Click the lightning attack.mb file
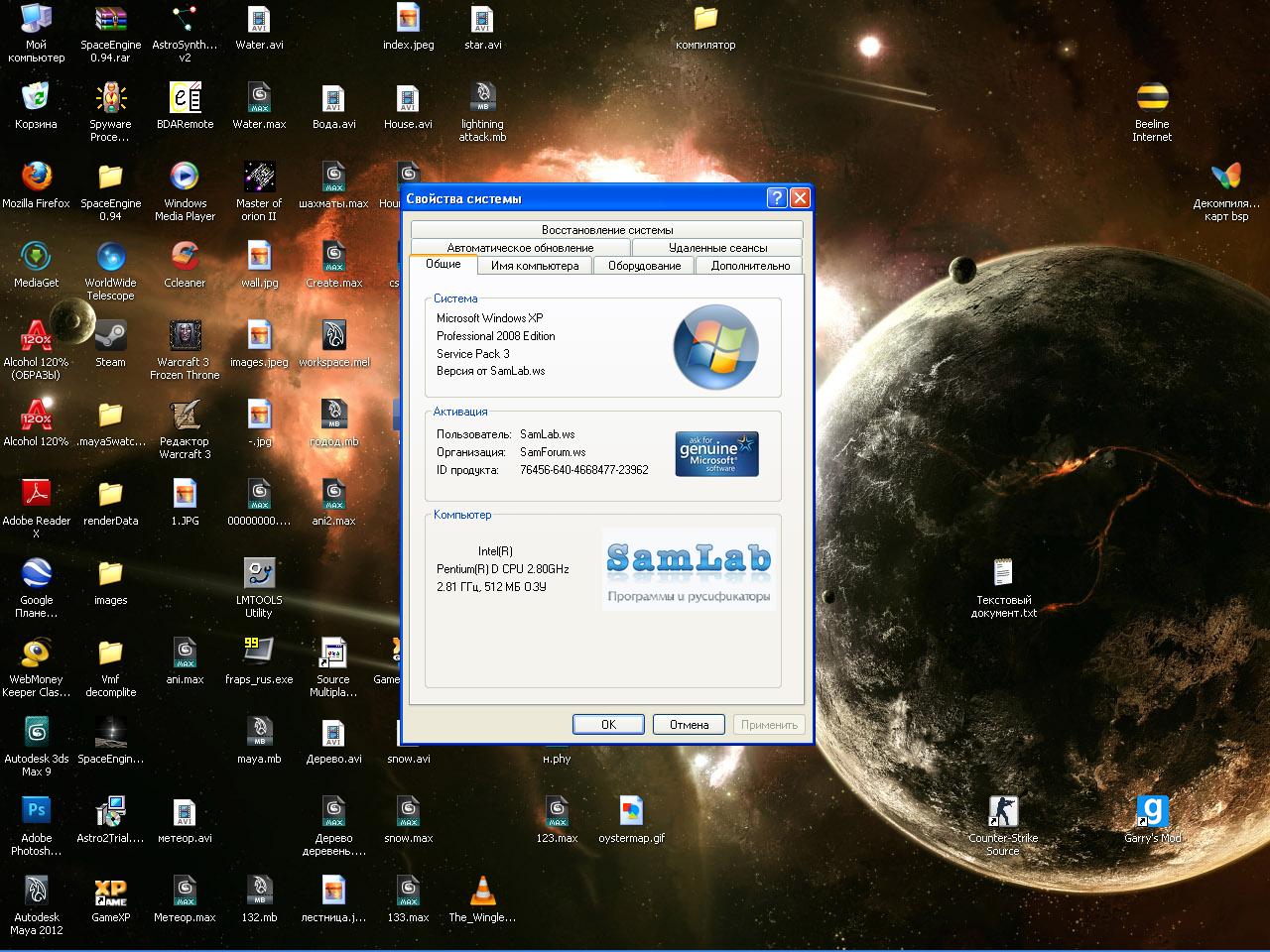The height and width of the screenshot is (952, 1270). [482, 97]
